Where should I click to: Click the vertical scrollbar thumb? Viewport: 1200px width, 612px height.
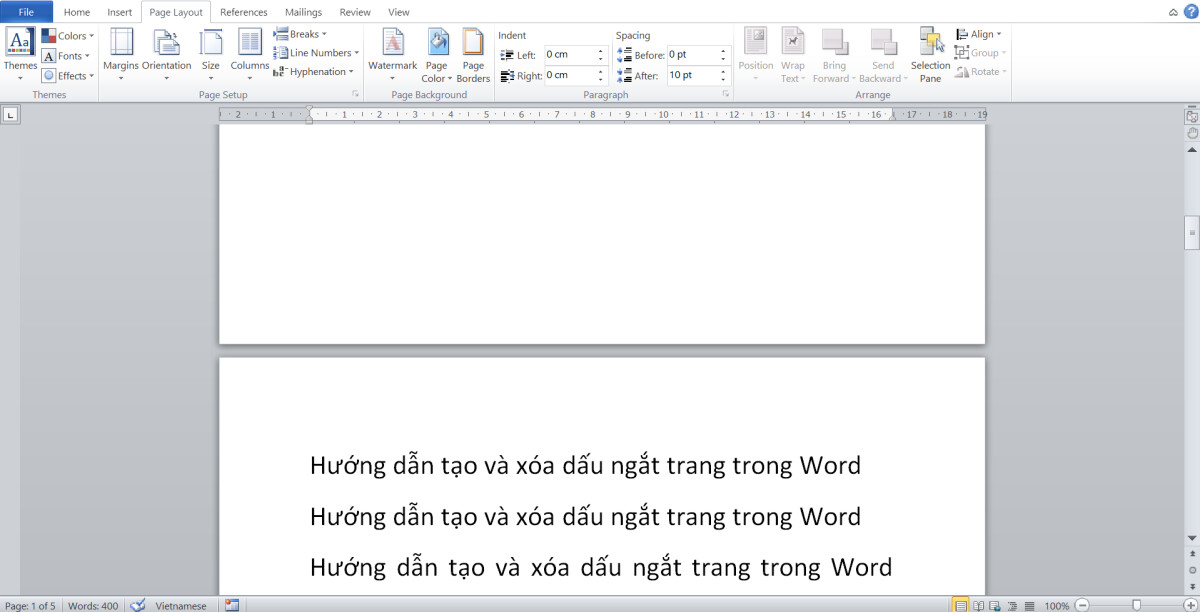(1192, 232)
